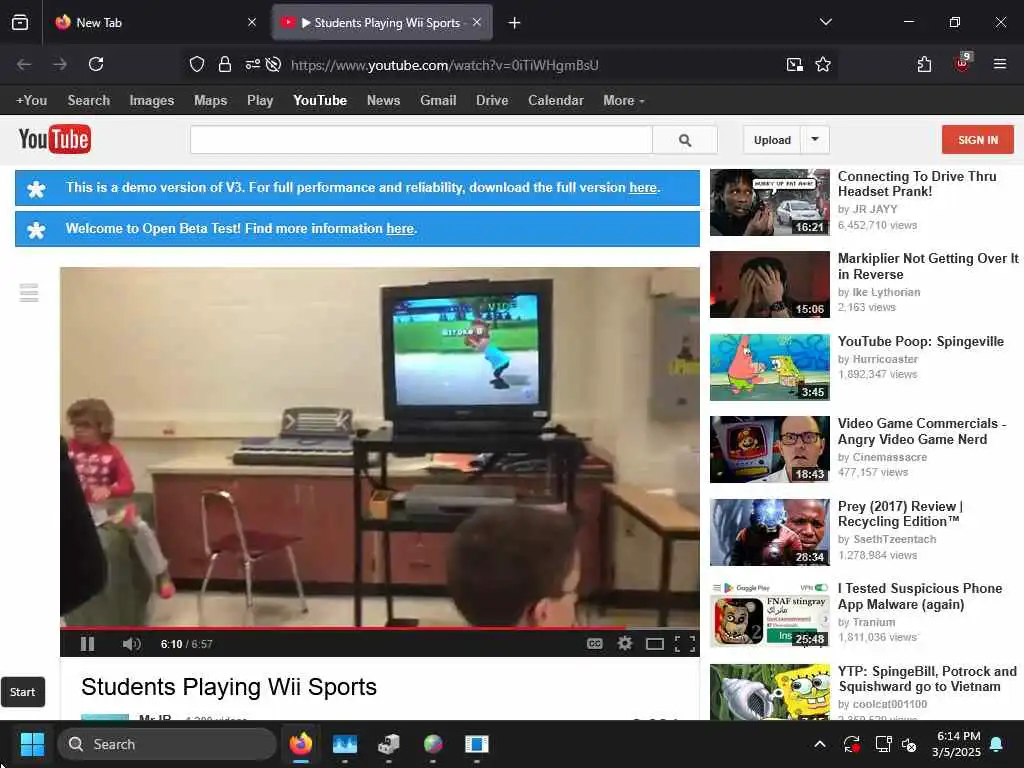Open the JR JAYY channel link
The image size is (1024, 768).
pos(874,209)
